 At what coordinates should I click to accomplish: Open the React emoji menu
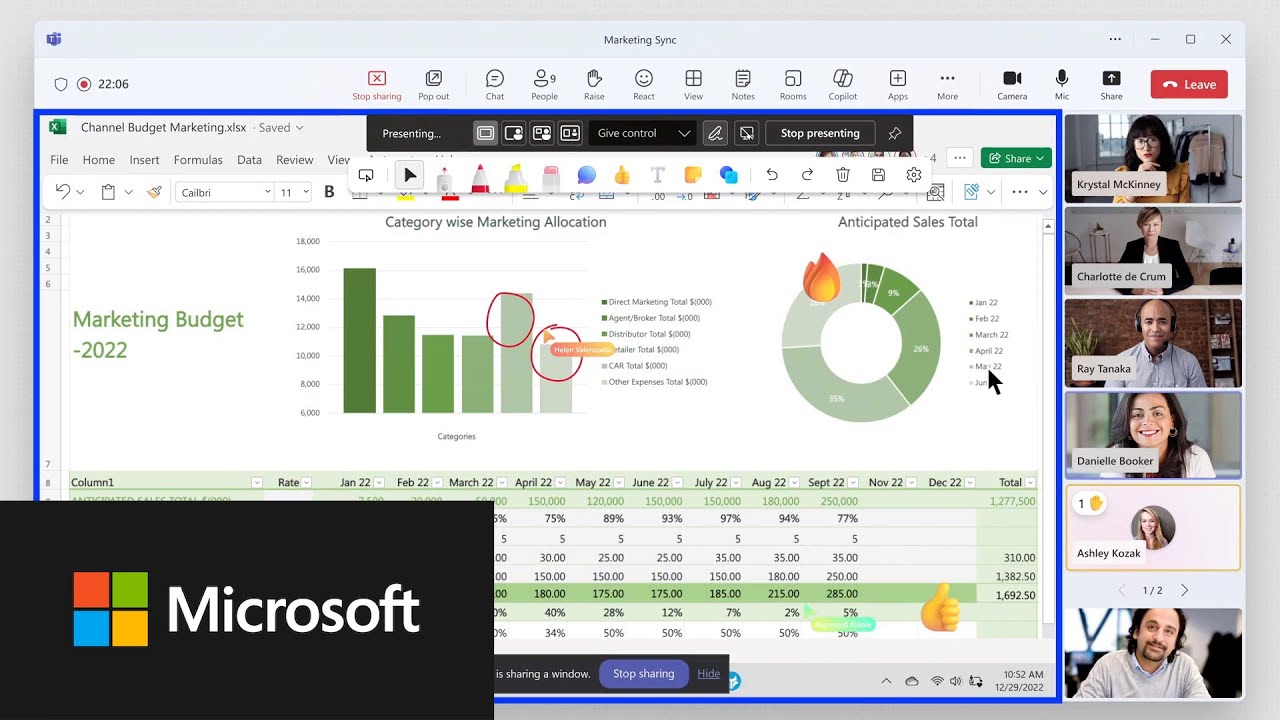(644, 85)
